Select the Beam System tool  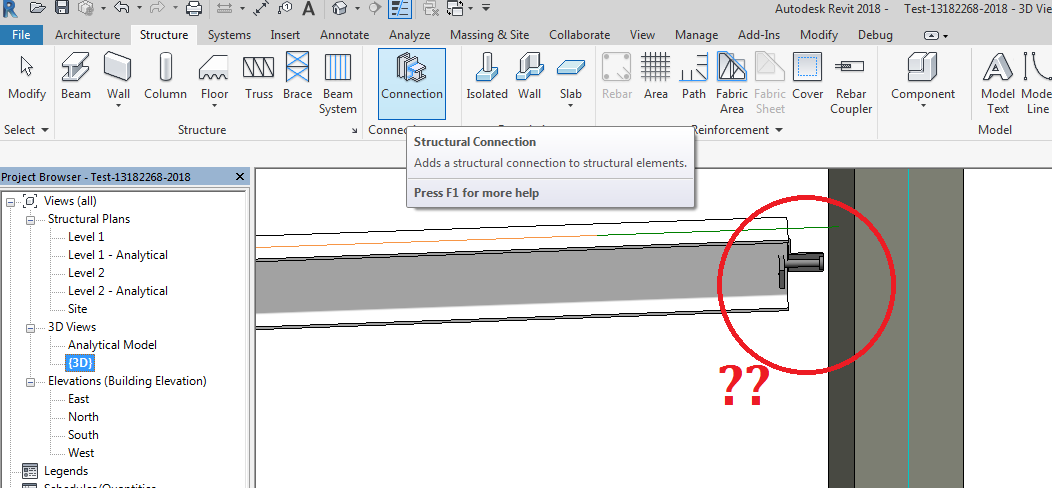click(337, 84)
